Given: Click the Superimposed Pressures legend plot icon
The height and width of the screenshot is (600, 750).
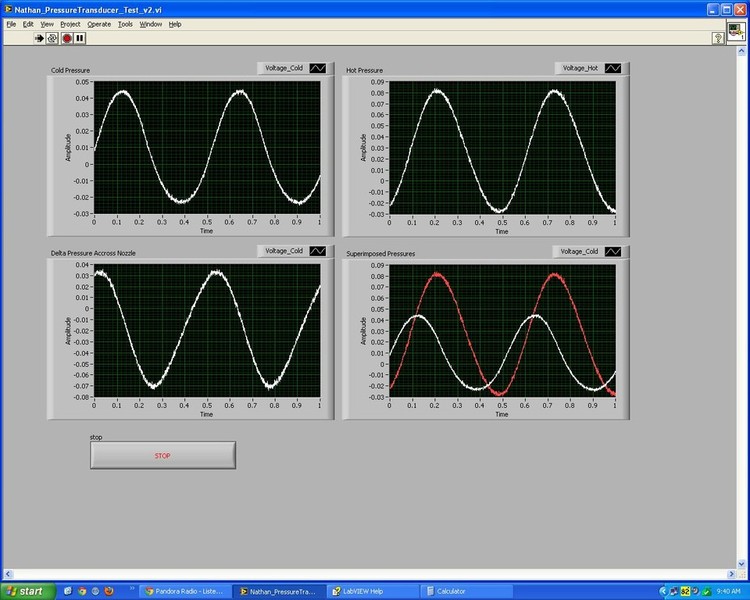Looking at the screenshot, I should point(613,251).
